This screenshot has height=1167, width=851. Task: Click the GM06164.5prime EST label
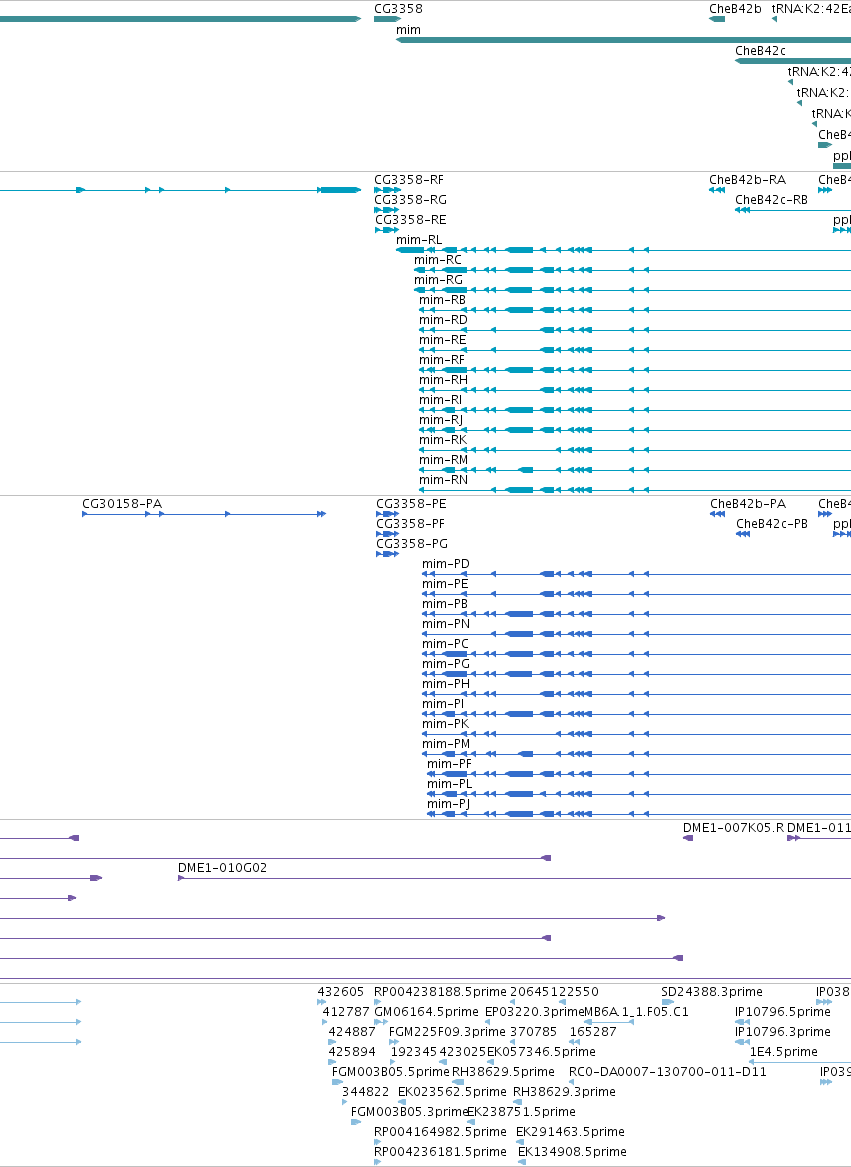[426, 1013]
